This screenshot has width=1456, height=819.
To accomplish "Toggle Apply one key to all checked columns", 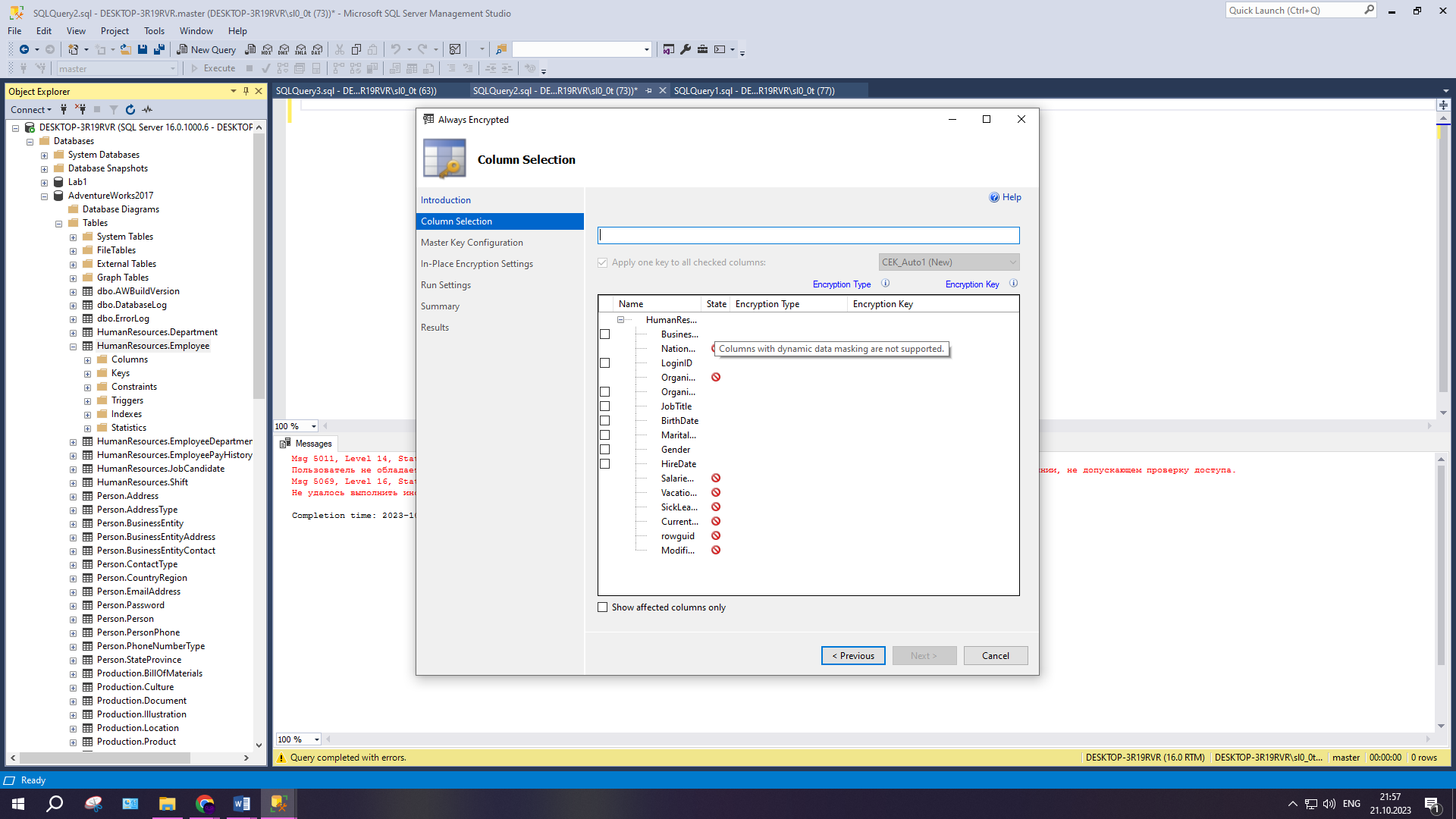I will pyautogui.click(x=602, y=262).
